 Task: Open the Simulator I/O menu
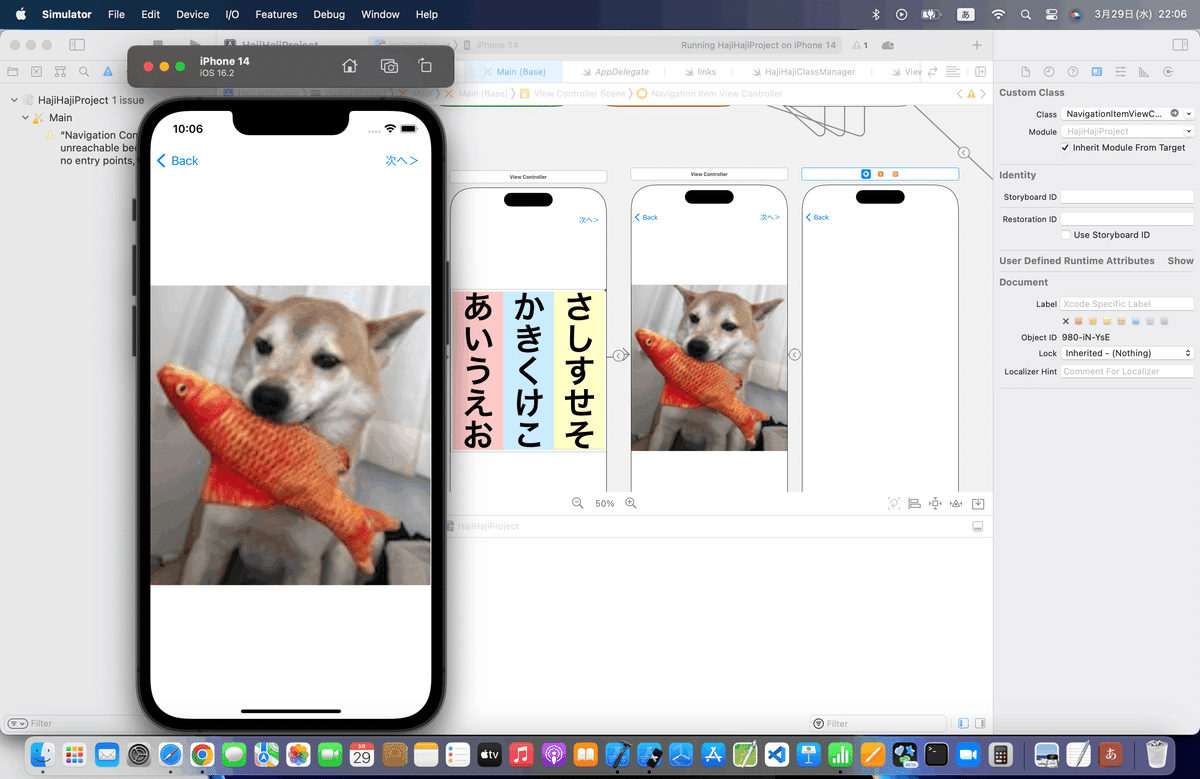(x=232, y=15)
